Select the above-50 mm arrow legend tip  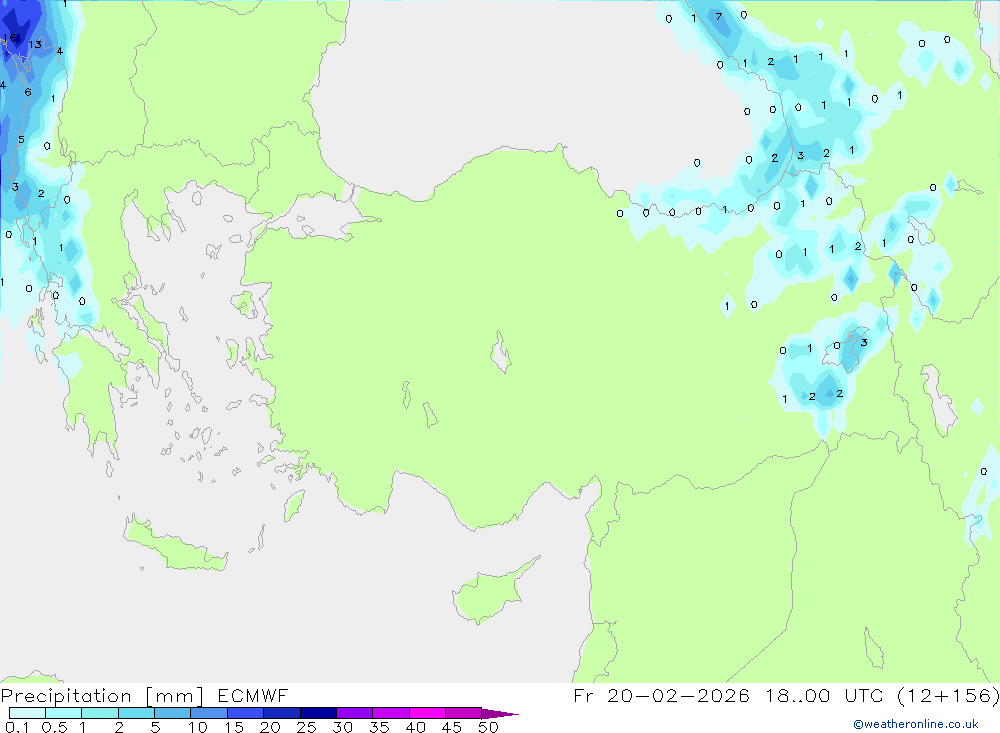click(x=499, y=714)
